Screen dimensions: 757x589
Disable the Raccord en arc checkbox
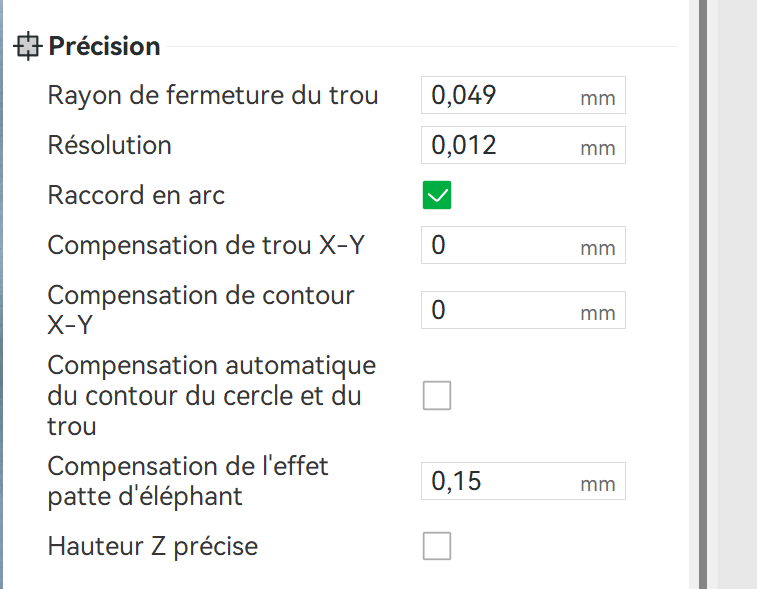pyautogui.click(x=437, y=195)
